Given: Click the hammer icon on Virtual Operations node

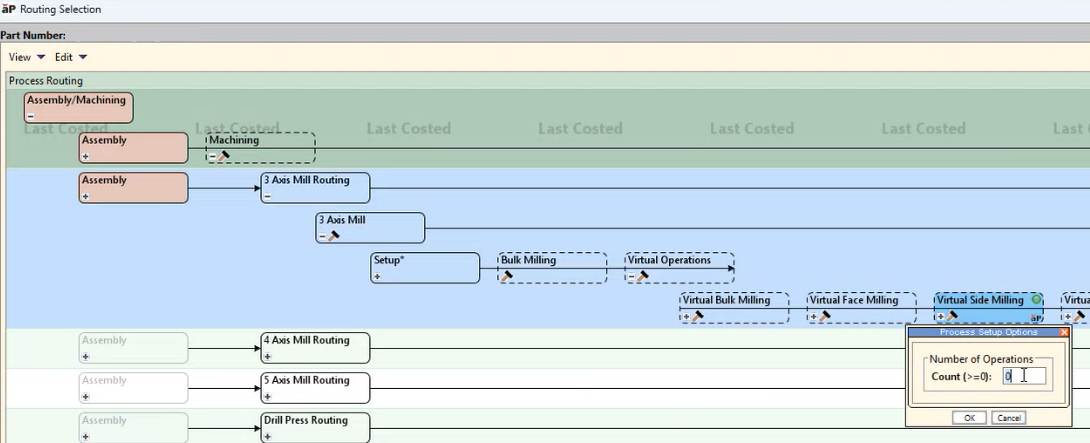Looking at the screenshot, I should point(643,276).
